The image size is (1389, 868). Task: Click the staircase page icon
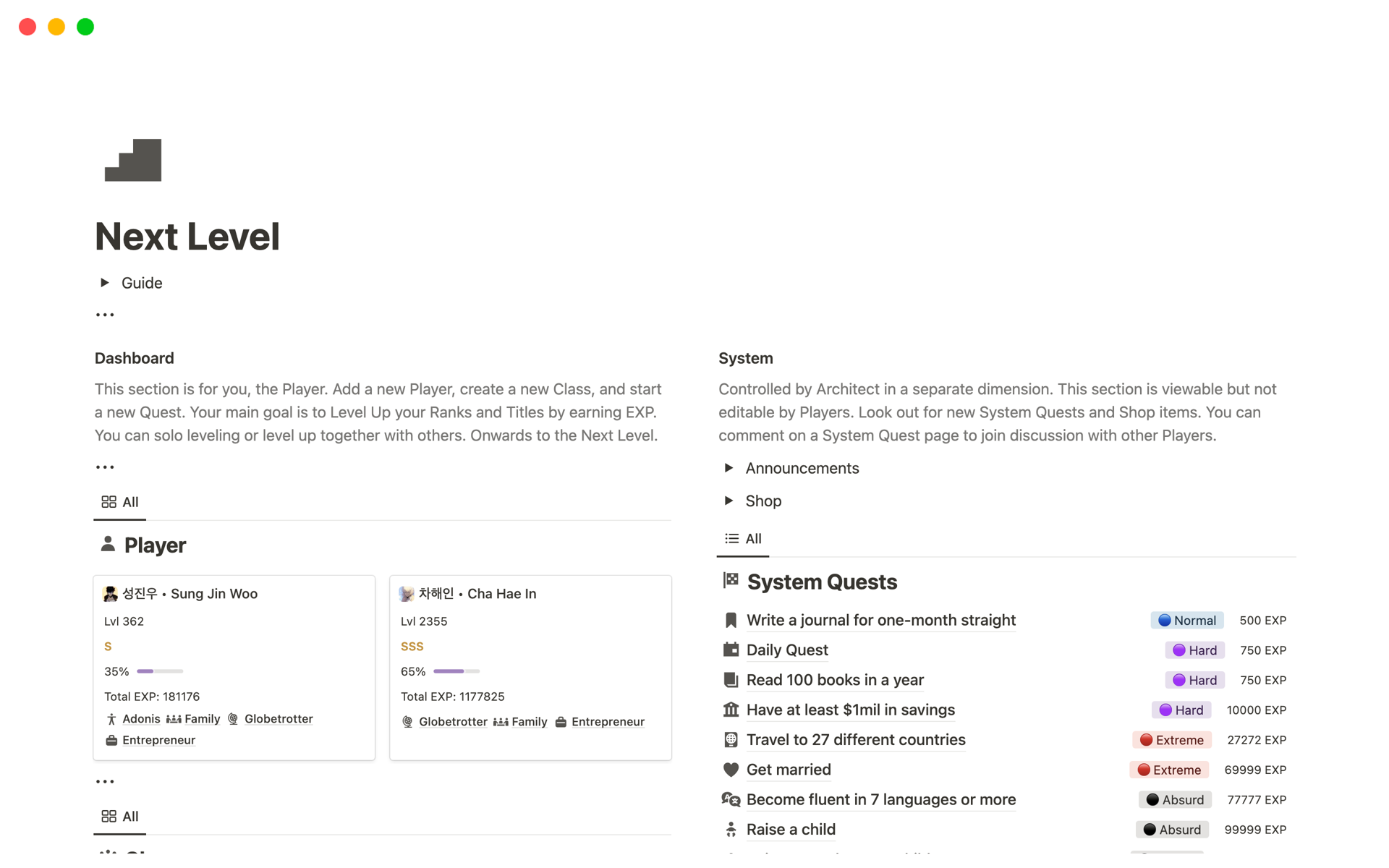coord(133,160)
